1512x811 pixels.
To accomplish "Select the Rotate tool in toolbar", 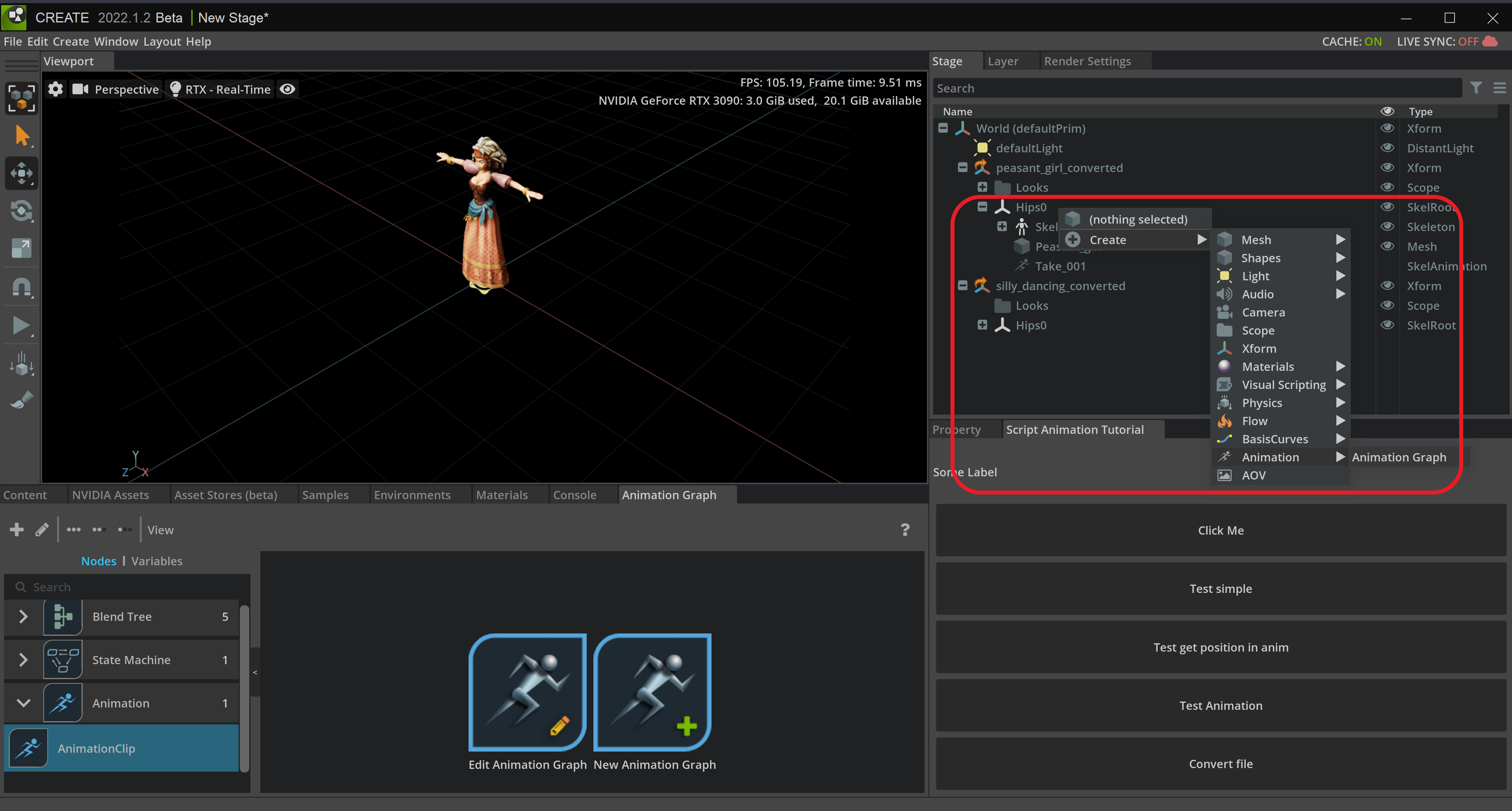I will (22, 211).
